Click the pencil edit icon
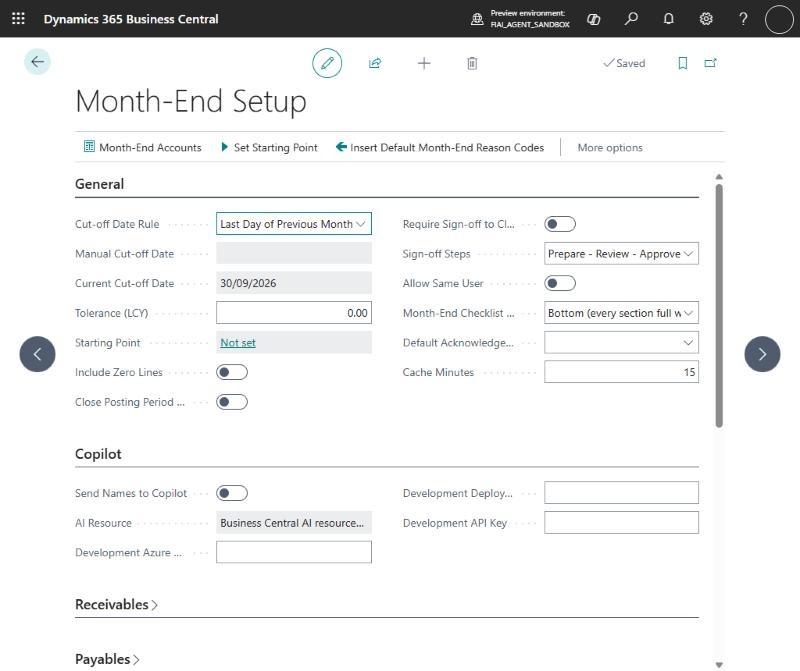800x671 pixels. 327,63
